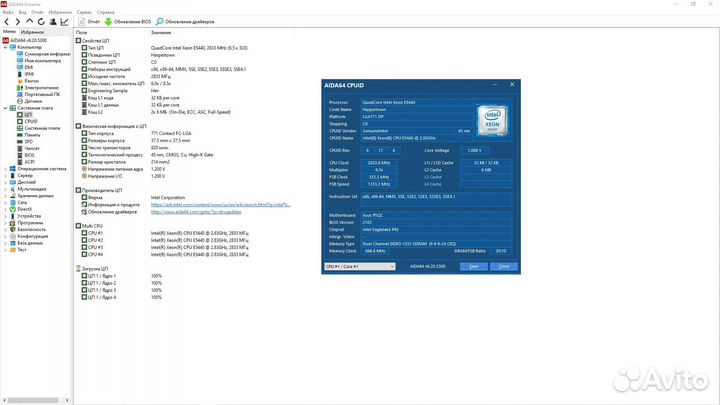
Task: Open the Вид menu
Action: click(x=22, y=12)
